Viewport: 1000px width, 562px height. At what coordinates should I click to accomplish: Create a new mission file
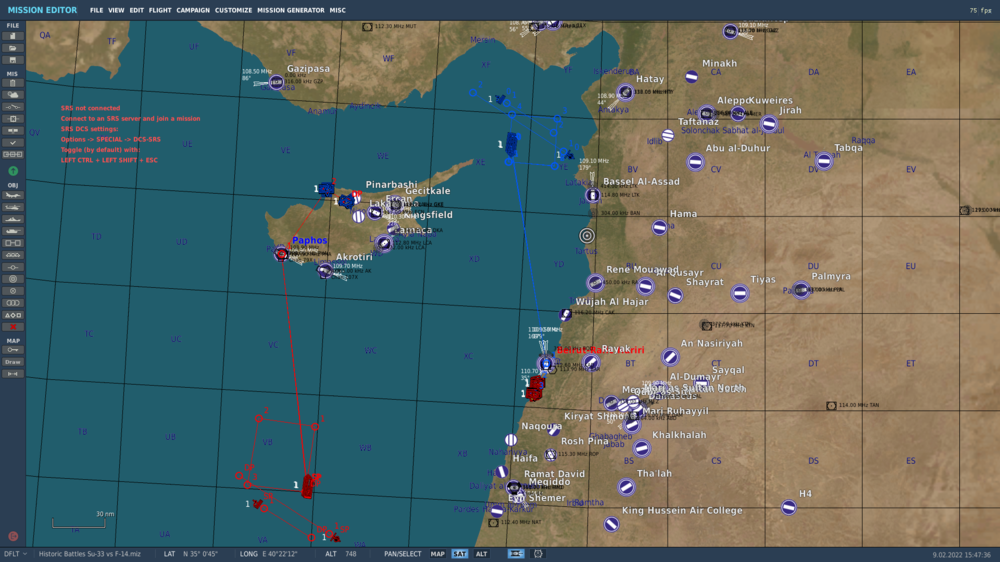[13, 36]
